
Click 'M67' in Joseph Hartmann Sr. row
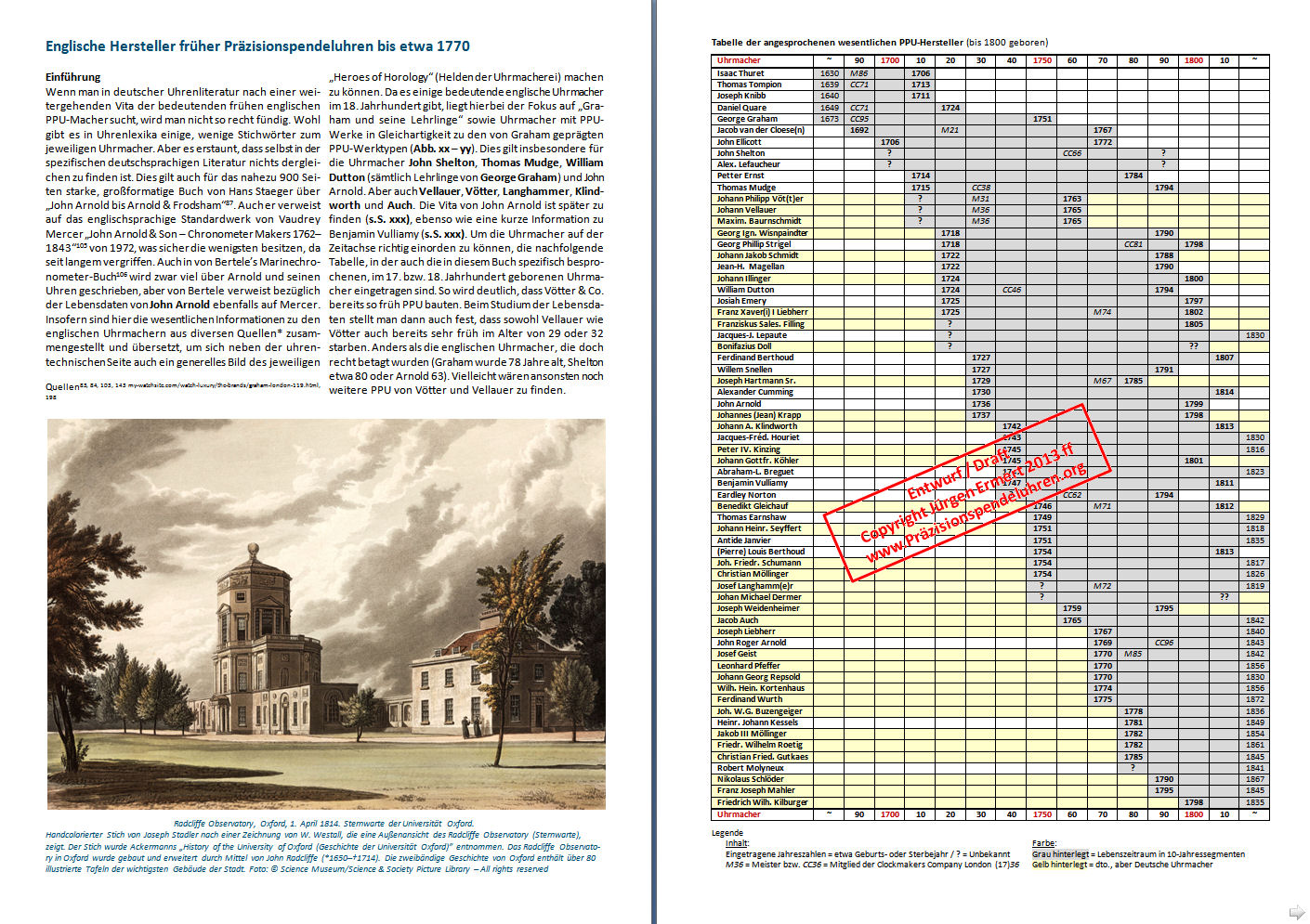click(x=1103, y=381)
